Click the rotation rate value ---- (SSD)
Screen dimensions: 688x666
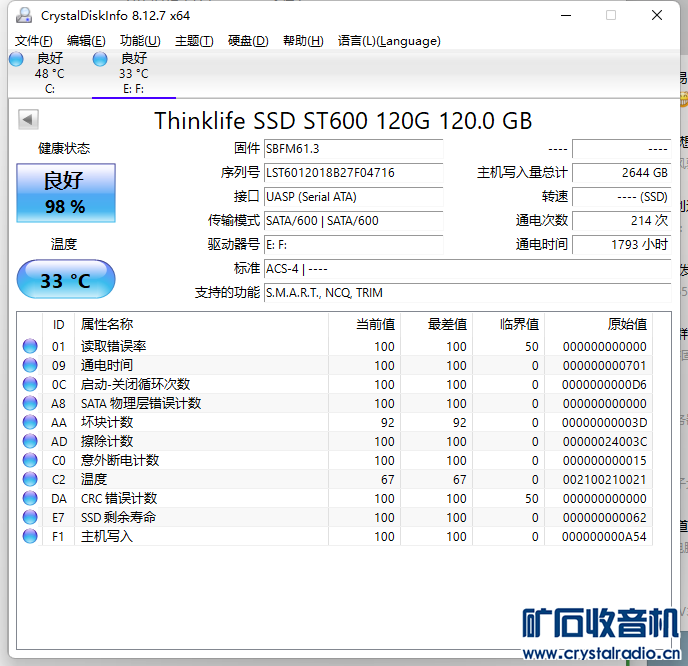pyautogui.click(x=622, y=197)
